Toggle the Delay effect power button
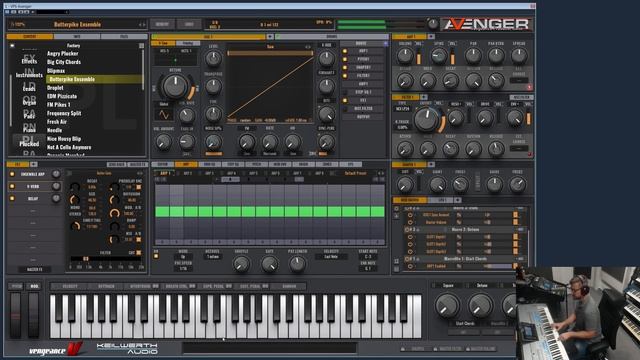The width and height of the screenshot is (640, 360). pyautogui.click(x=12, y=198)
